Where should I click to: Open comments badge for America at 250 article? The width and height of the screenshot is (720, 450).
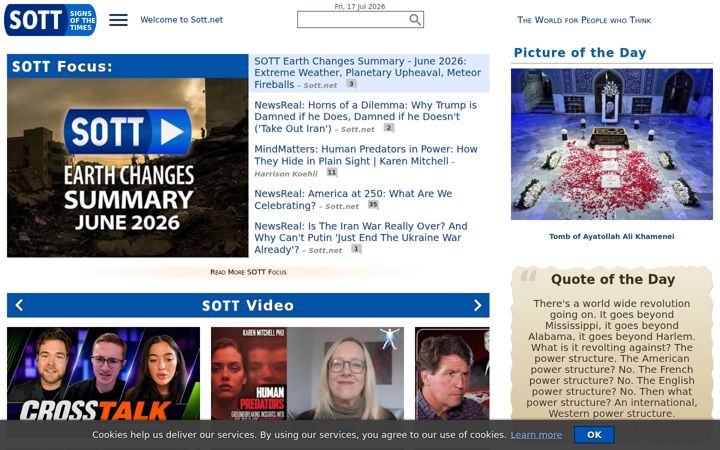point(373,205)
